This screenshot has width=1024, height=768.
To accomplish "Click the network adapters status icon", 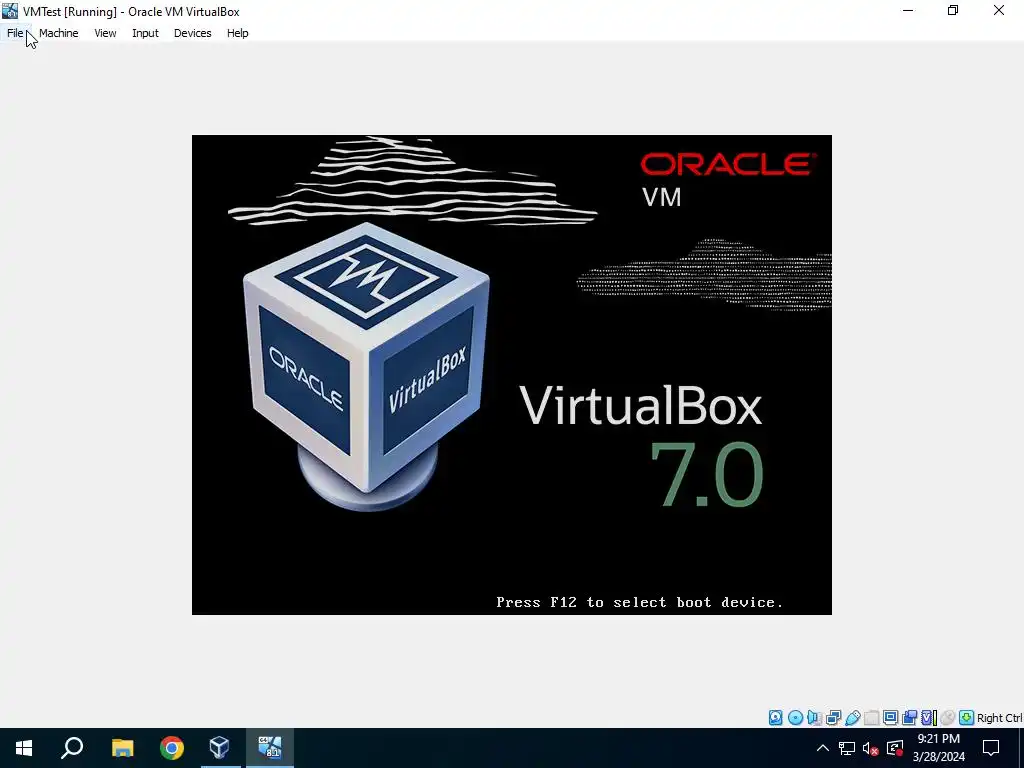I will click(x=833, y=718).
